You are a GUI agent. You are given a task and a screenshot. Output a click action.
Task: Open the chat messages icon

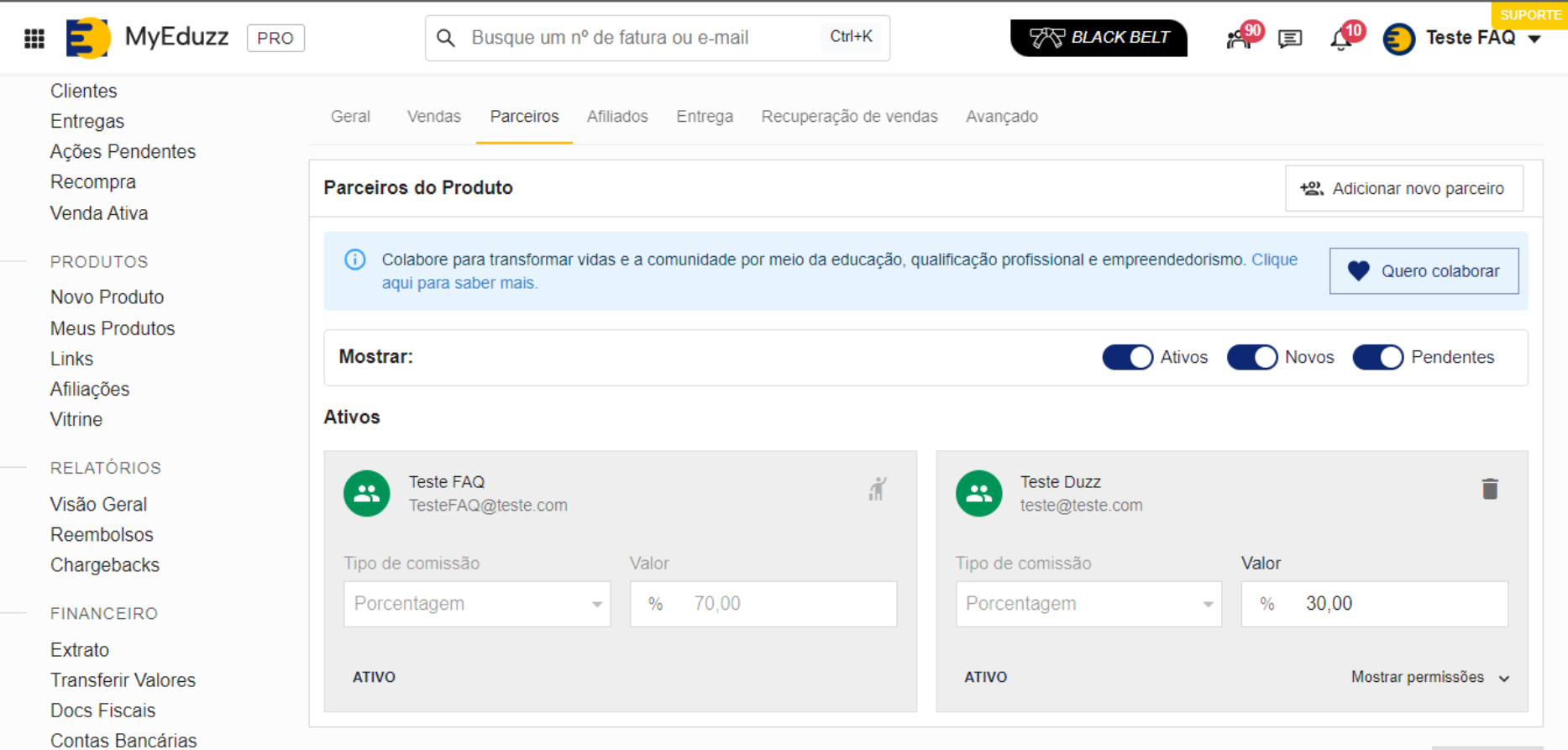pos(1289,39)
